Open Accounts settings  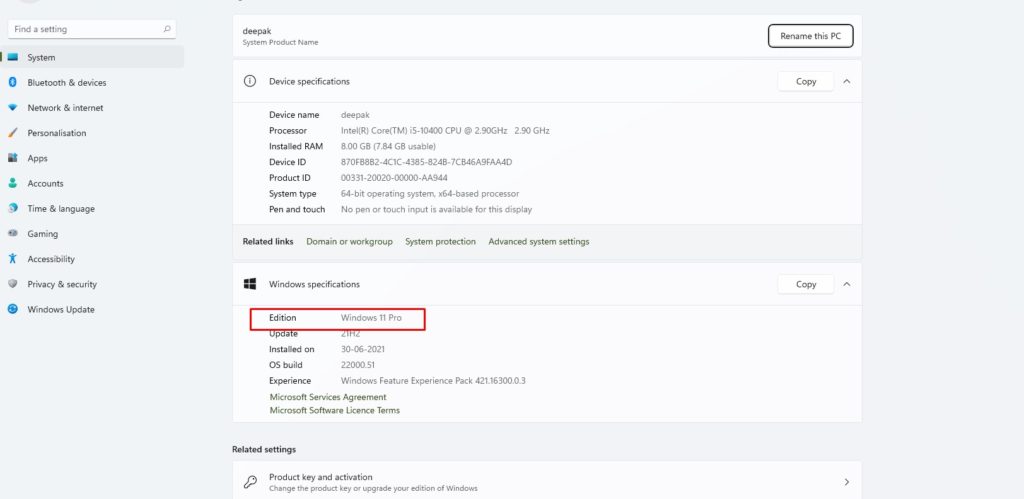[x=92, y=184]
